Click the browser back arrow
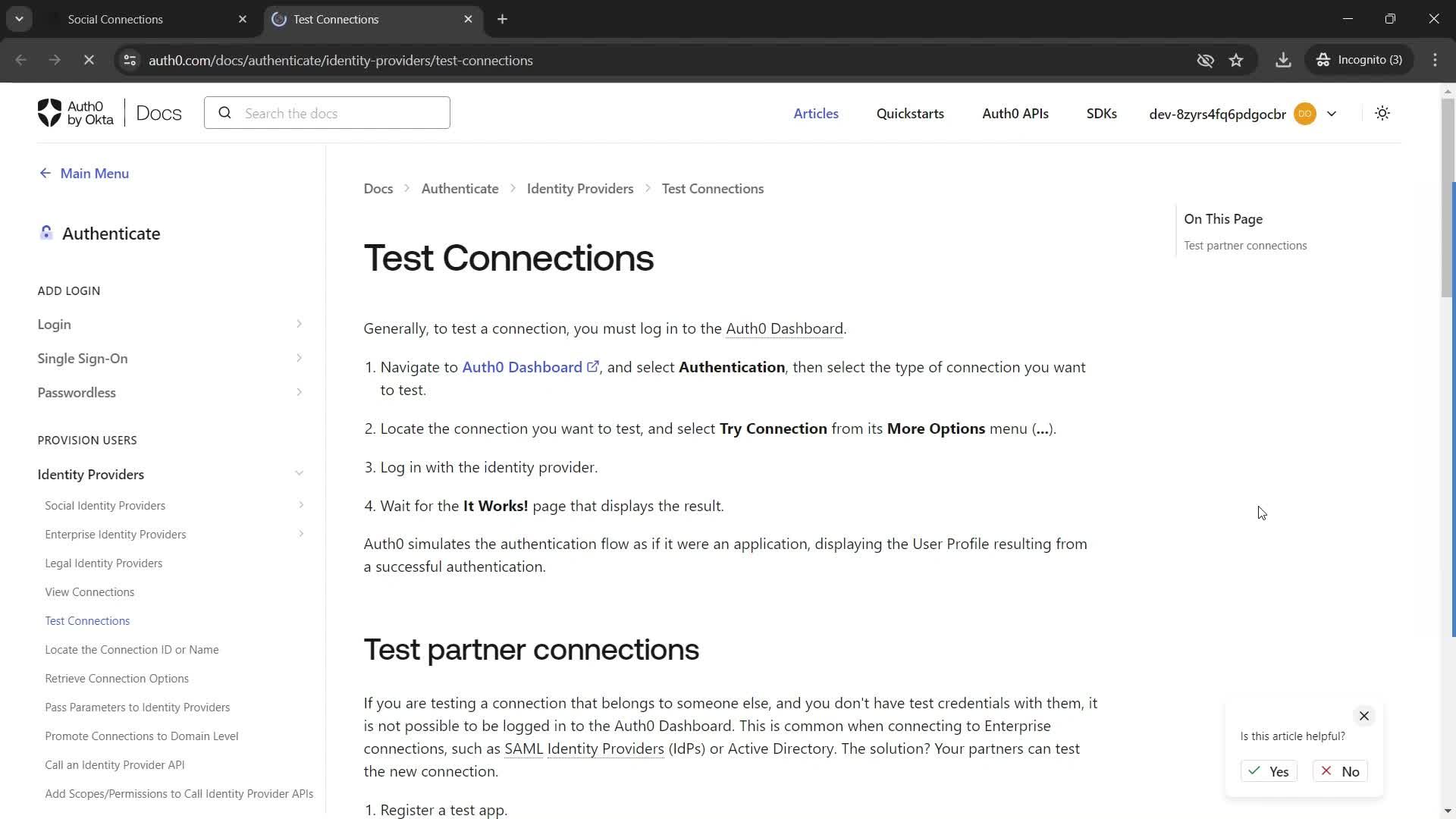The image size is (1456, 819). [21, 60]
